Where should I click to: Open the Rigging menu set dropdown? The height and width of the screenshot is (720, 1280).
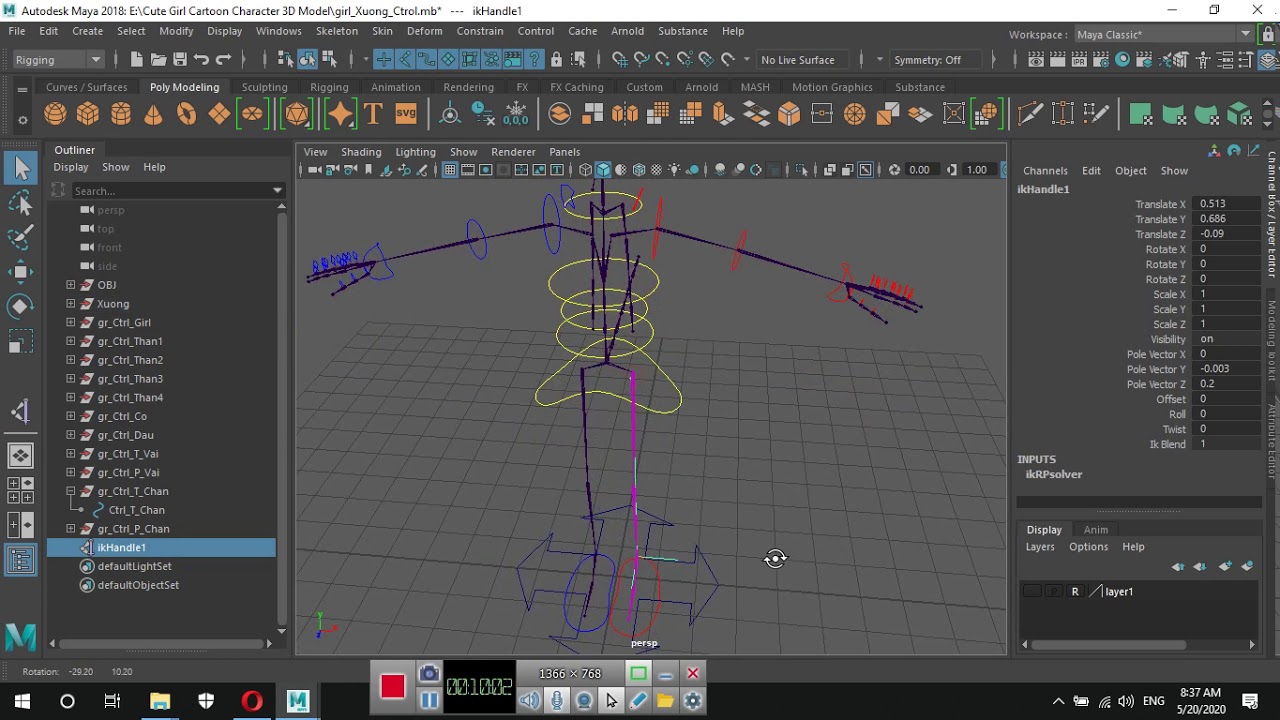(58, 60)
